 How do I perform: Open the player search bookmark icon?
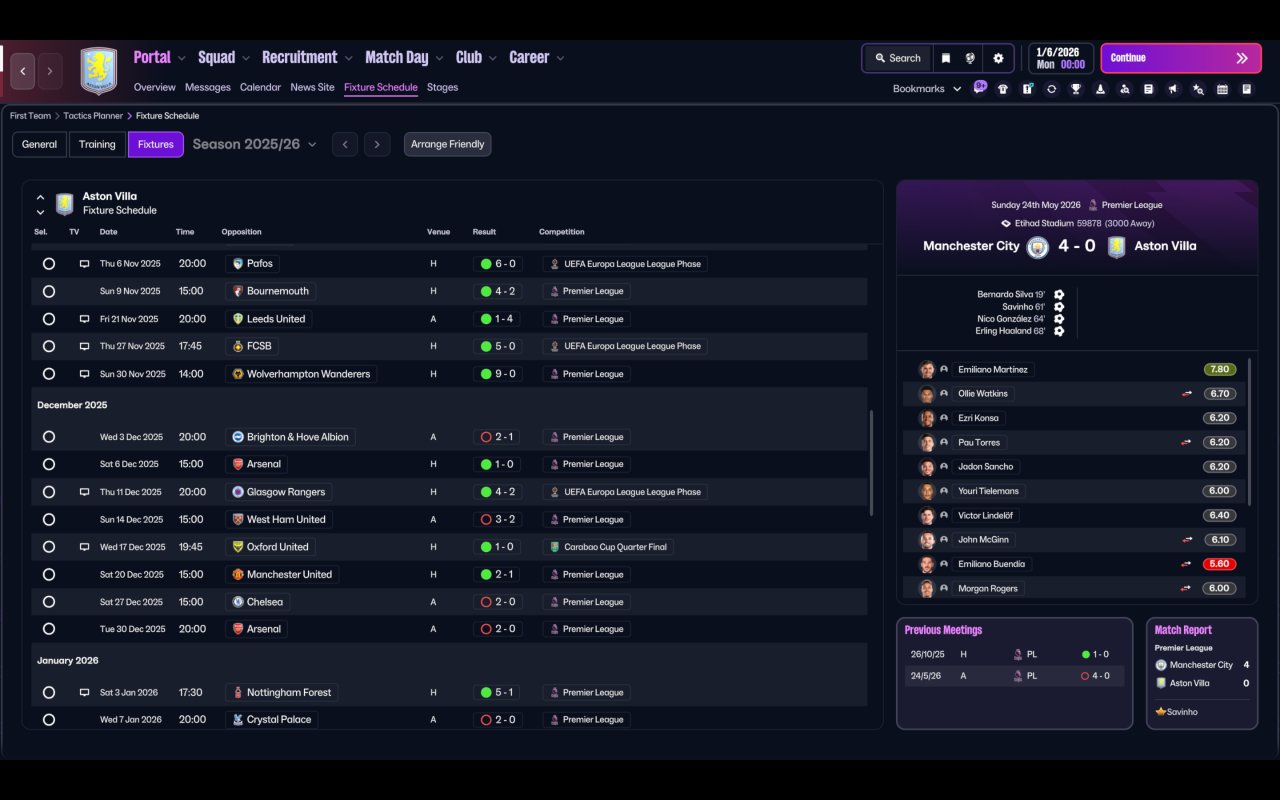(x=1124, y=89)
